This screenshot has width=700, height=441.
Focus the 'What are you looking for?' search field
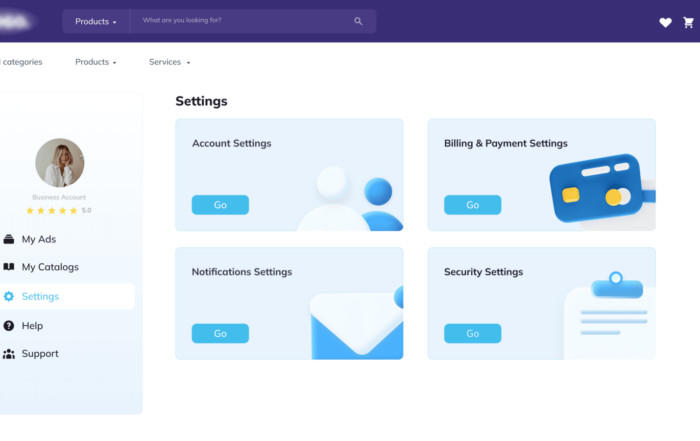tap(240, 21)
